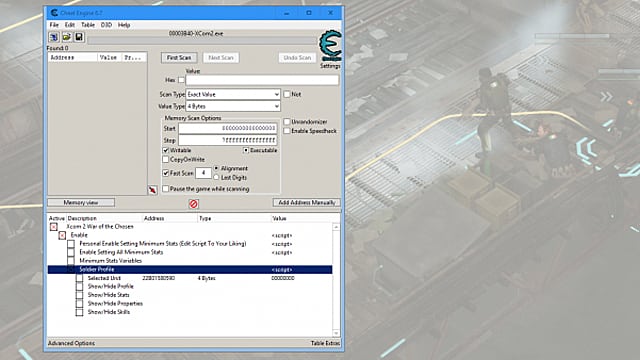Open the process list icon
This screenshot has height=360, width=640.
click(x=54, y=38)
